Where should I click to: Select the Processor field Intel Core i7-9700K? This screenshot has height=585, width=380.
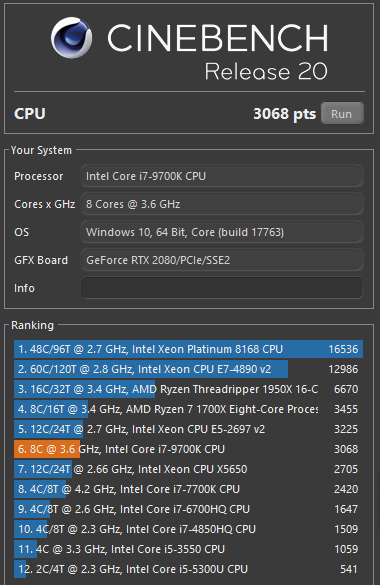[222, 176]
